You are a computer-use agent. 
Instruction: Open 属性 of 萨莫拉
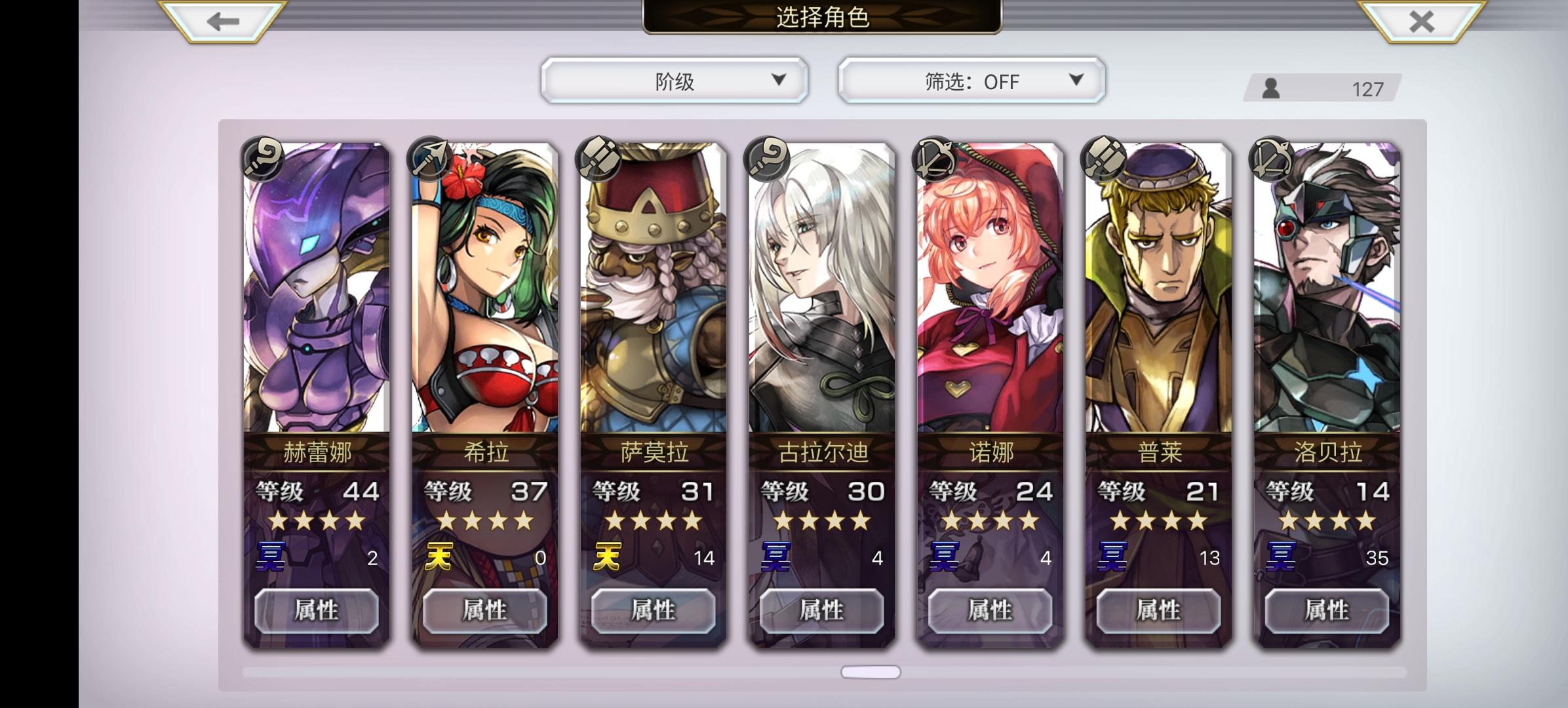(x=654, y=610)
